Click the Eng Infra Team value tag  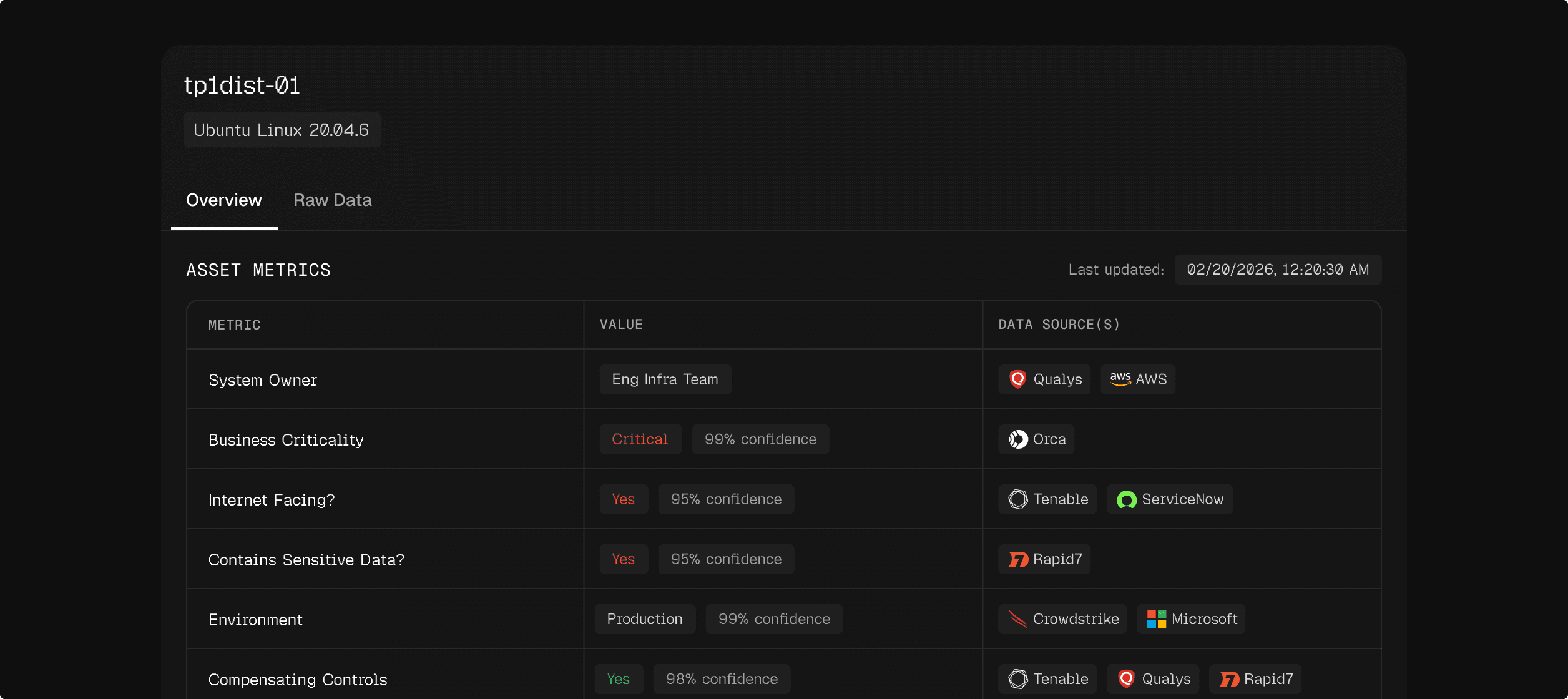coord(665,379)
